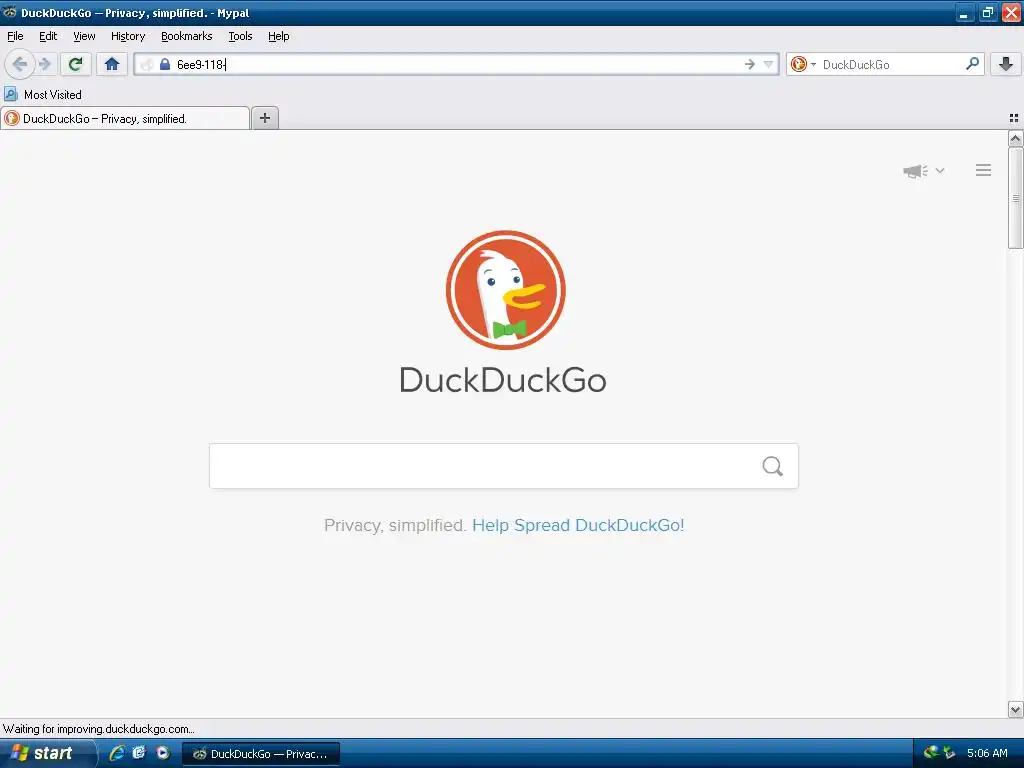The width and height of the screenshot is (1024, 768).
Task: Open a new tab with plus button
Action: (265, 118)
